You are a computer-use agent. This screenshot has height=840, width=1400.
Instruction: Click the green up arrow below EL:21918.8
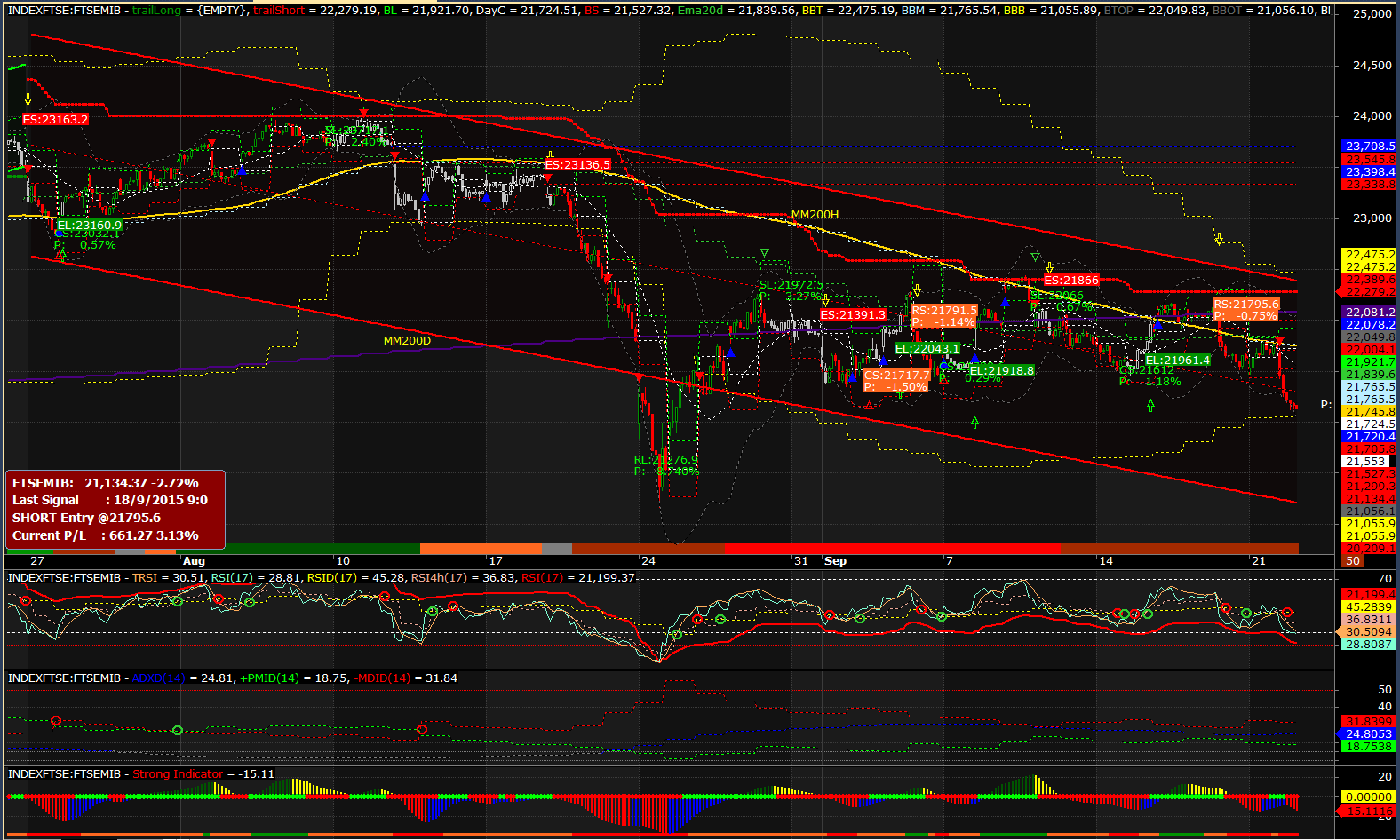975,423
